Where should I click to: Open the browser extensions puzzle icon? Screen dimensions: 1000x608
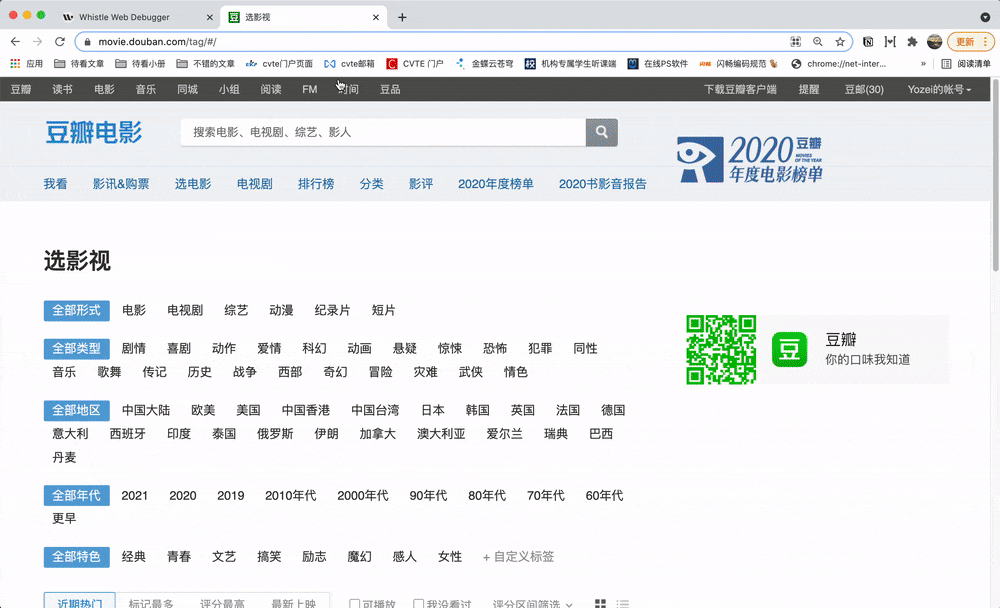click(x=911, y=42)
